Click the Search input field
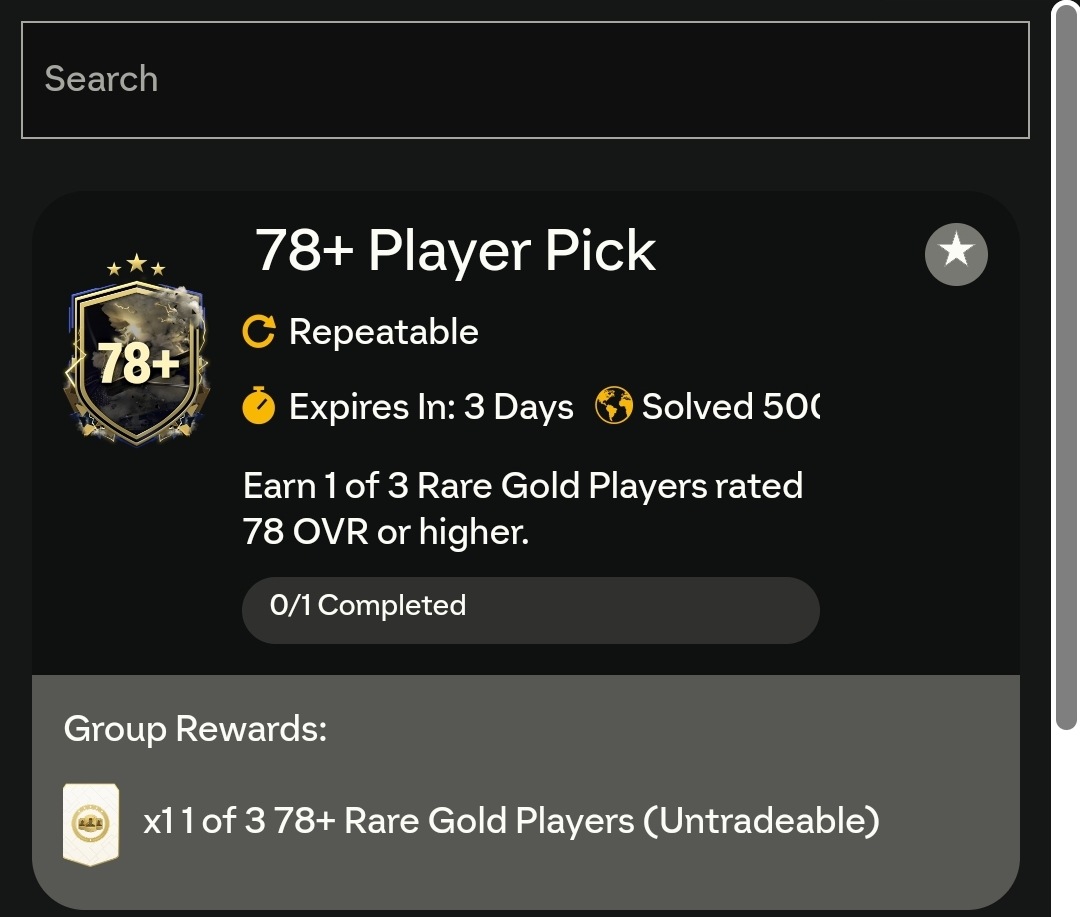The width and height of the screenshot is (1080, 917). point(525,80)
